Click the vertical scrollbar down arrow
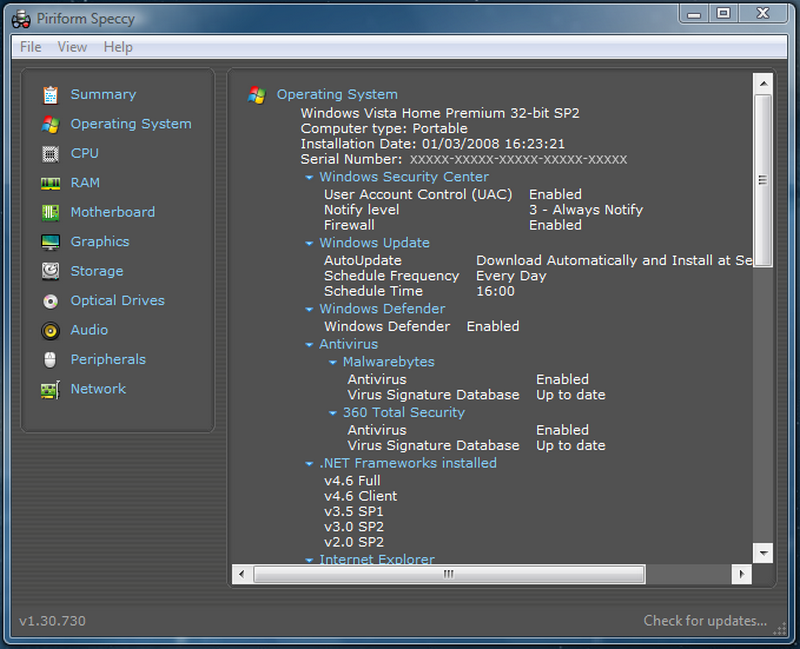 click(763, 553)
